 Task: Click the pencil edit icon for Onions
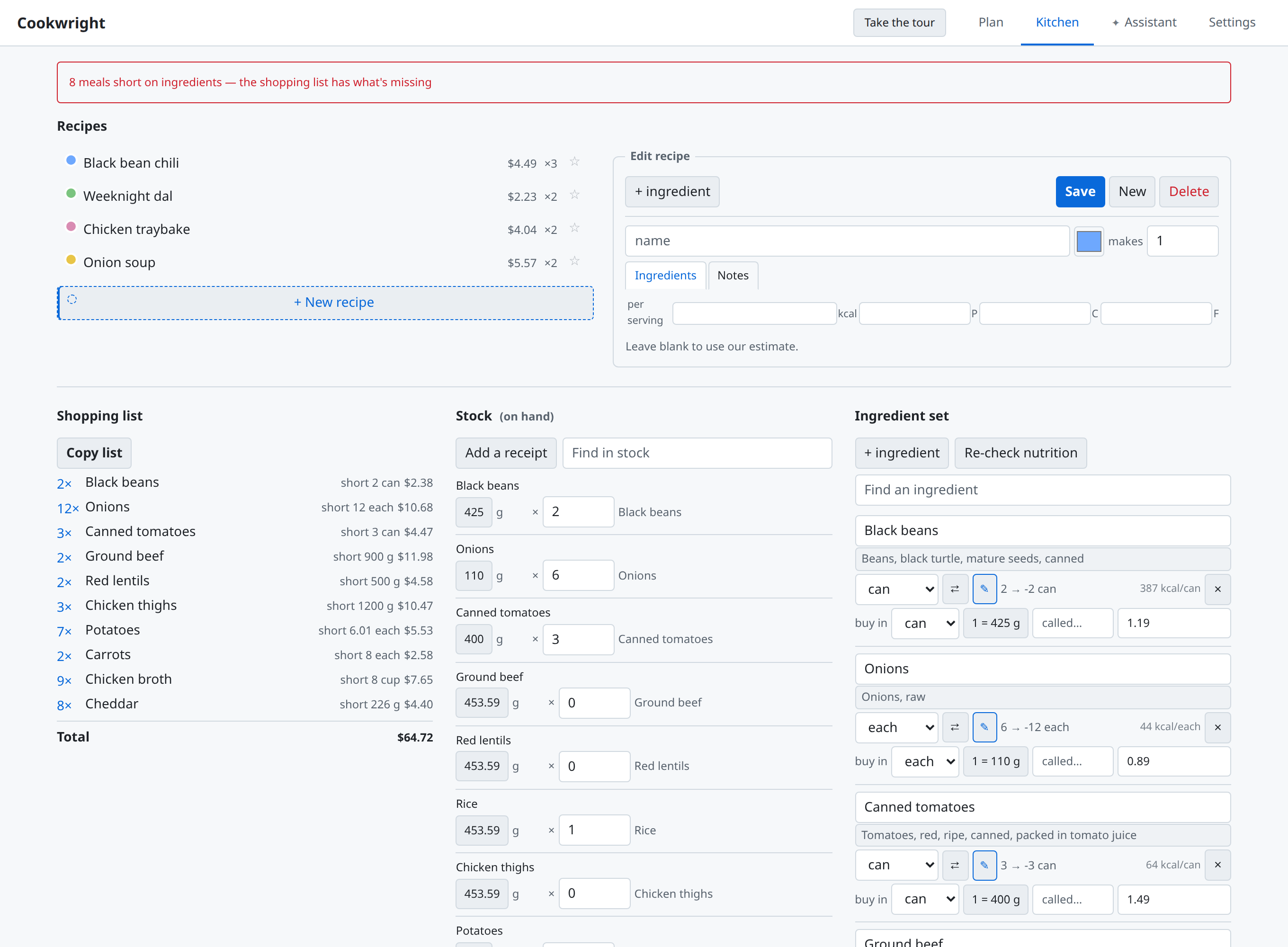click(984, 727)
